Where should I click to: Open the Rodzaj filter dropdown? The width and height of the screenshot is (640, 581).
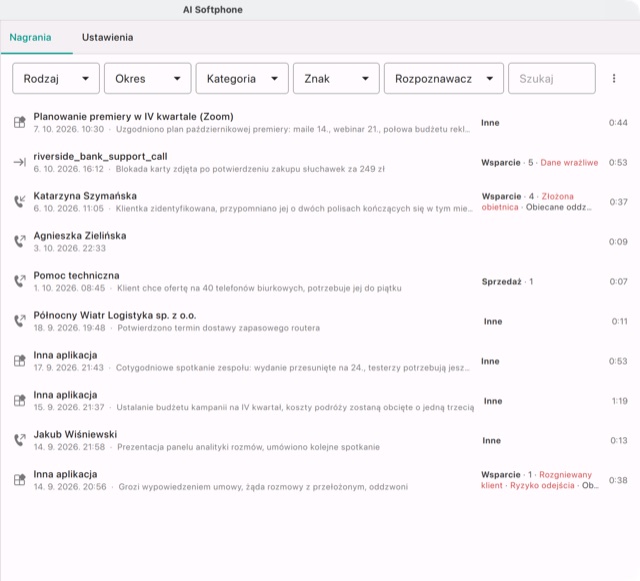coord(56,78)
